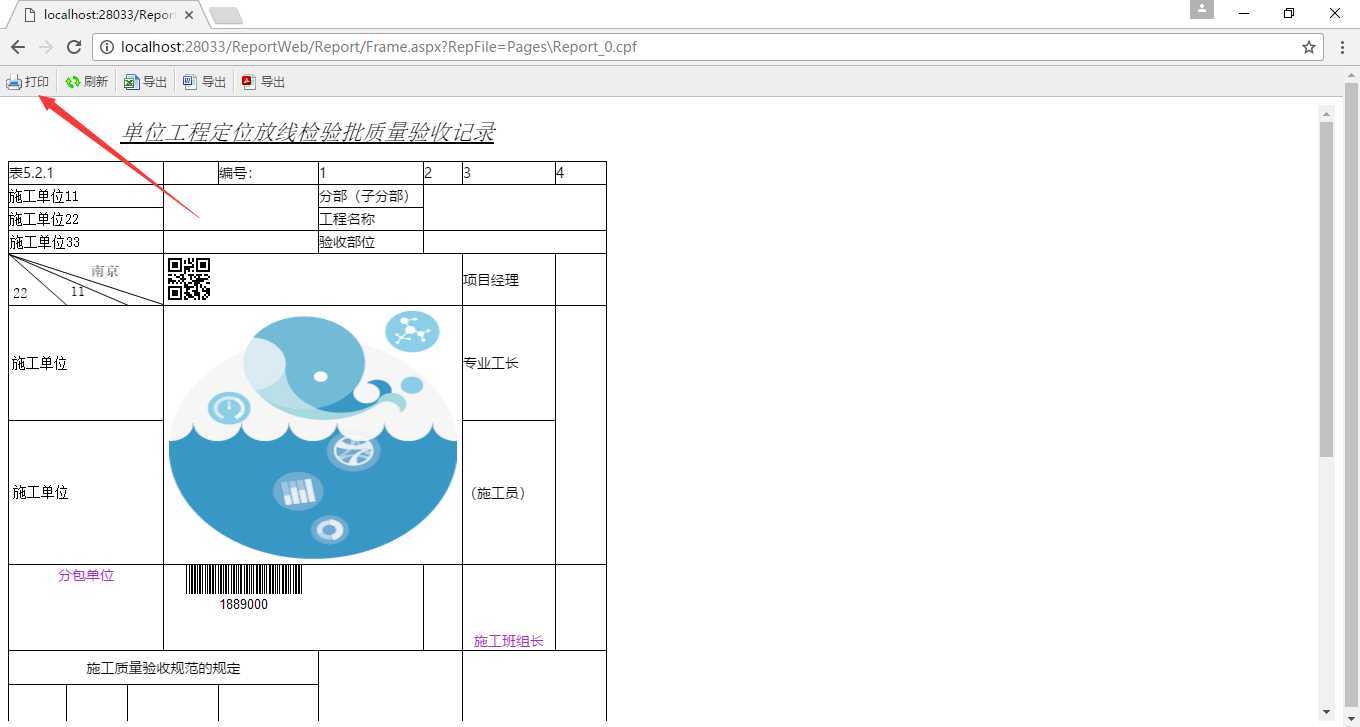Screen dimensions: 1360x727
Task: Click cell 项目经理
Action: click(509, 280)
